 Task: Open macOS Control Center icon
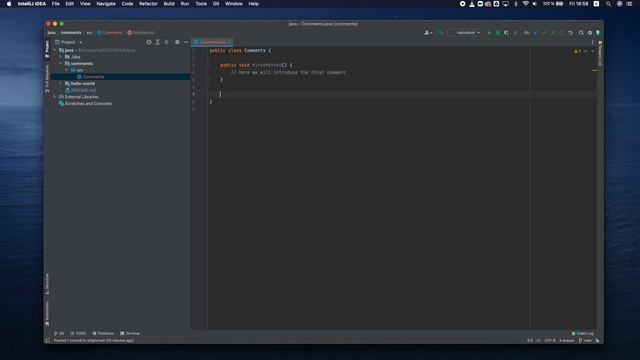[x=629, y=4]
